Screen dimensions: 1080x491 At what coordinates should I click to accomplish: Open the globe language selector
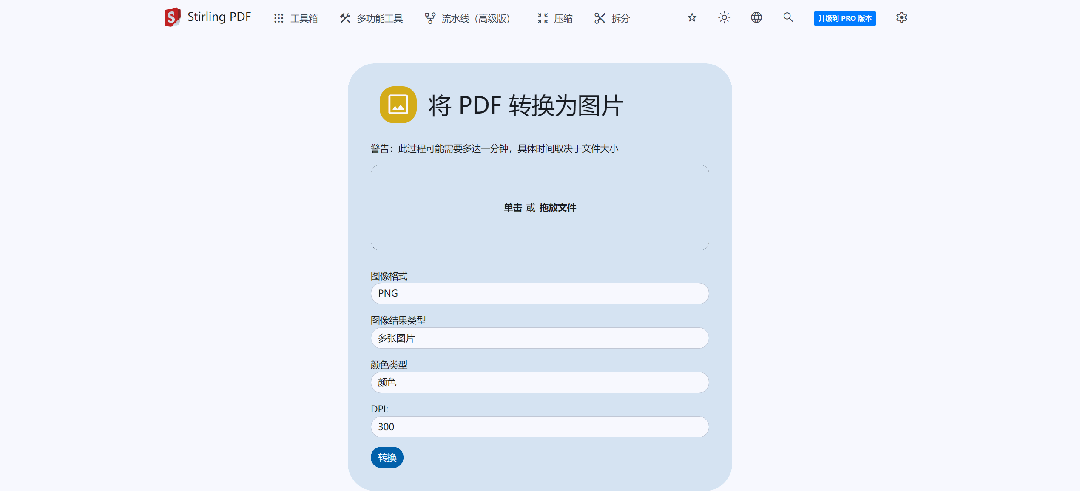(x=756, y=18)
